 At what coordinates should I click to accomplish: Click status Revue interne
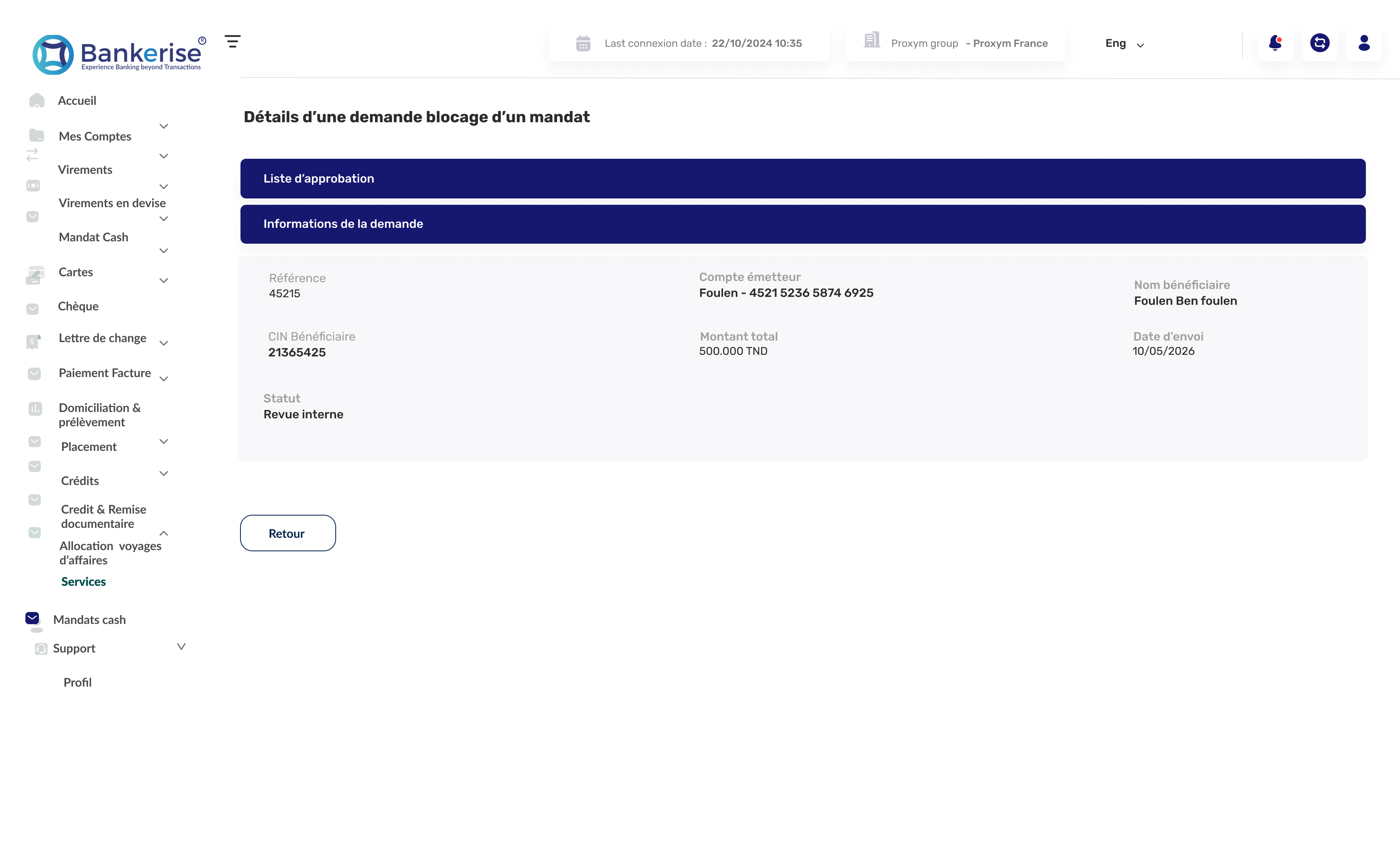303,414
